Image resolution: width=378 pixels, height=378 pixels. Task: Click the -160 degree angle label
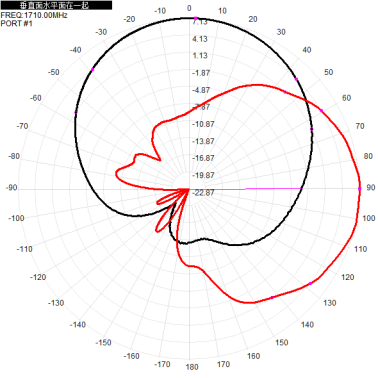tap(131, 356)
